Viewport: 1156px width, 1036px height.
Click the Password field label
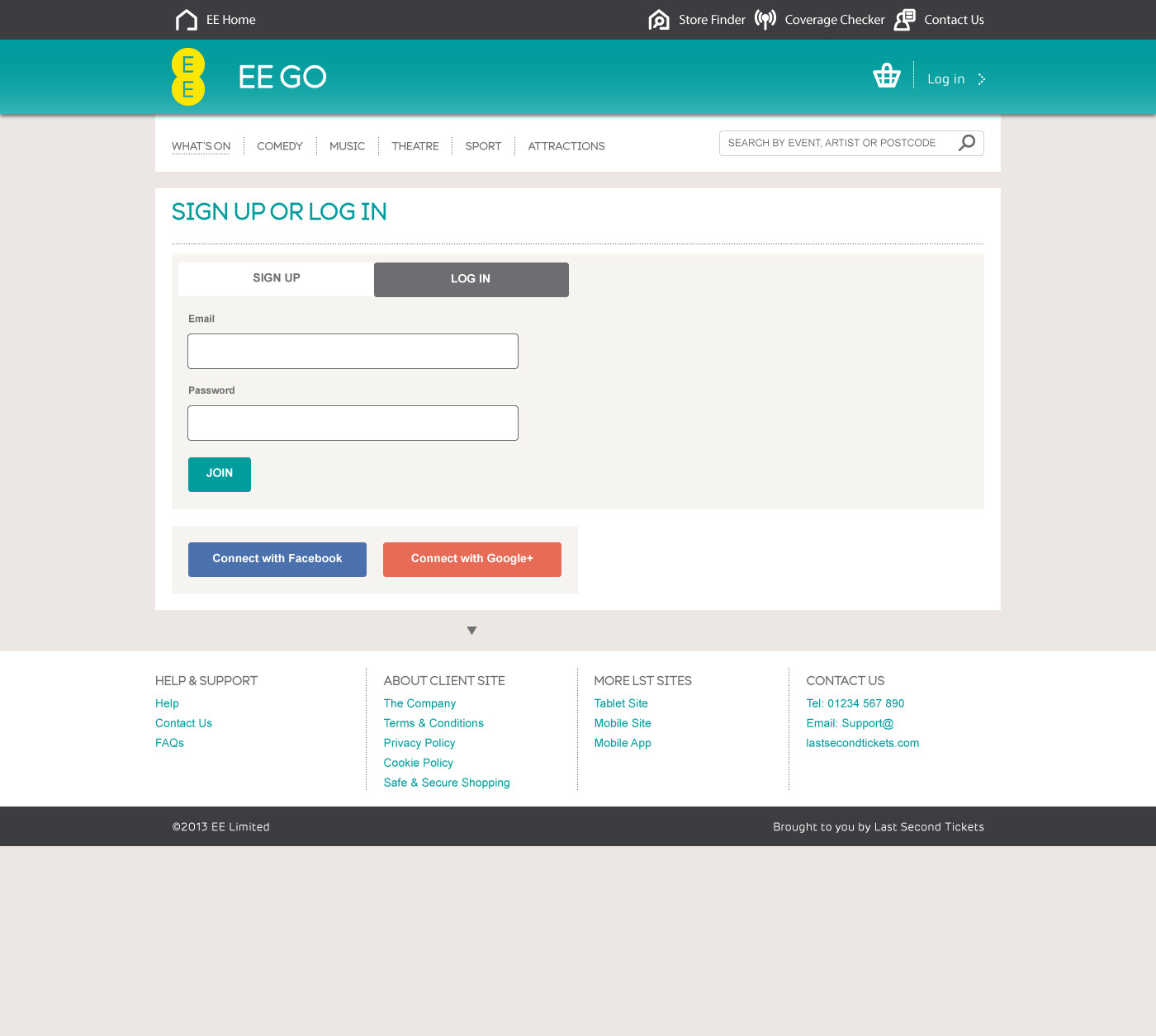pyautogui.click(x=211, y=390)
